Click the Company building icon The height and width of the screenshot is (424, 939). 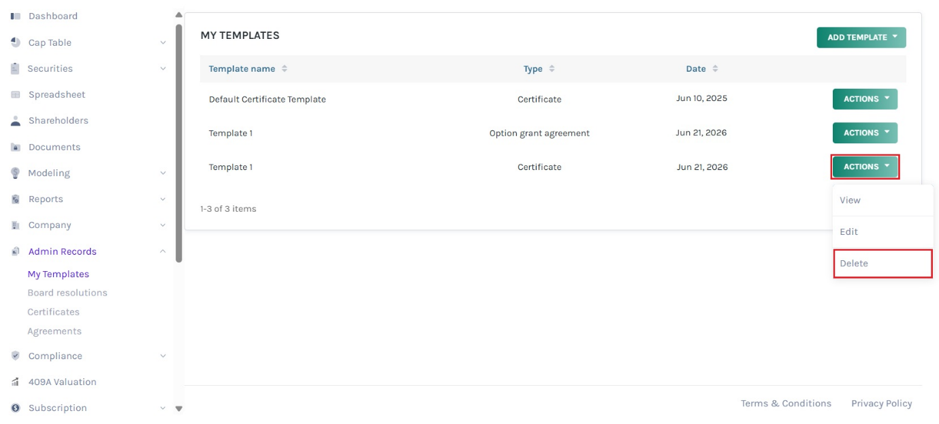click(x=16, y=225)
